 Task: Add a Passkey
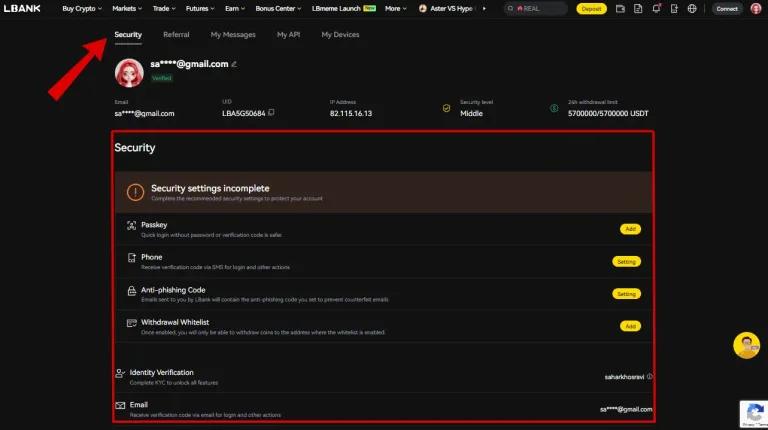coord(630,229)
